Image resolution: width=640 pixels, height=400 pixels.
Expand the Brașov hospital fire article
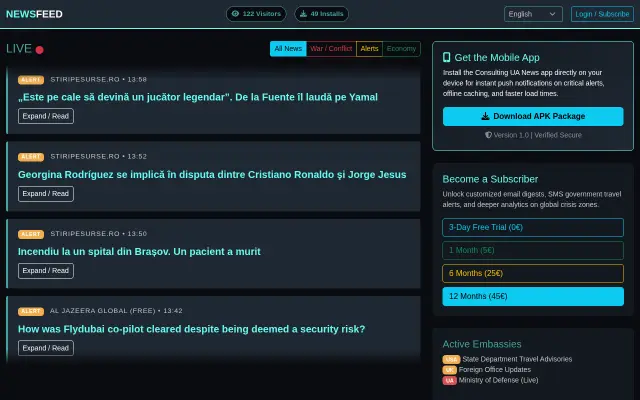pos(46,271)
